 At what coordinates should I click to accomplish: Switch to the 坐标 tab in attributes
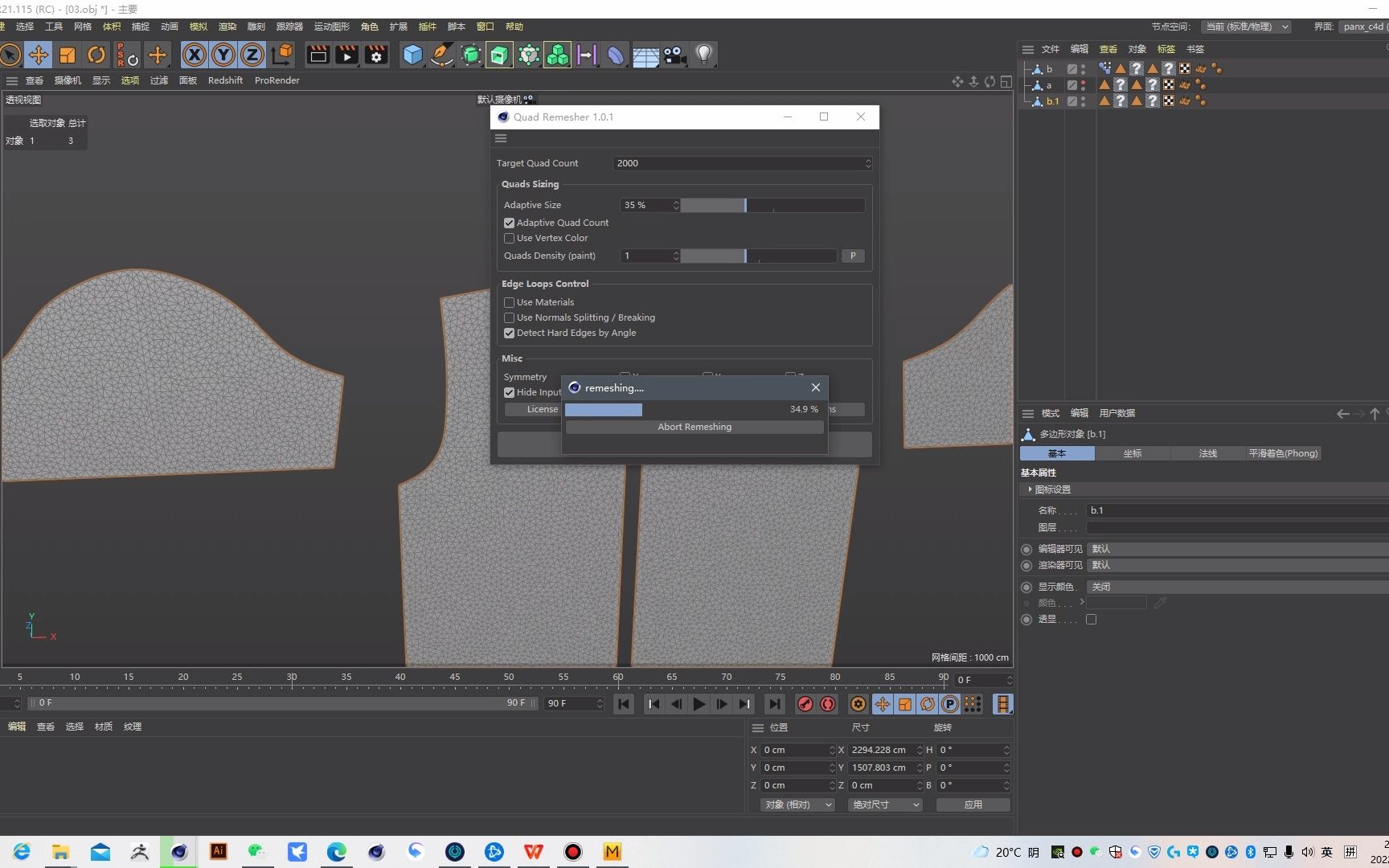(x=1133, y=453)
